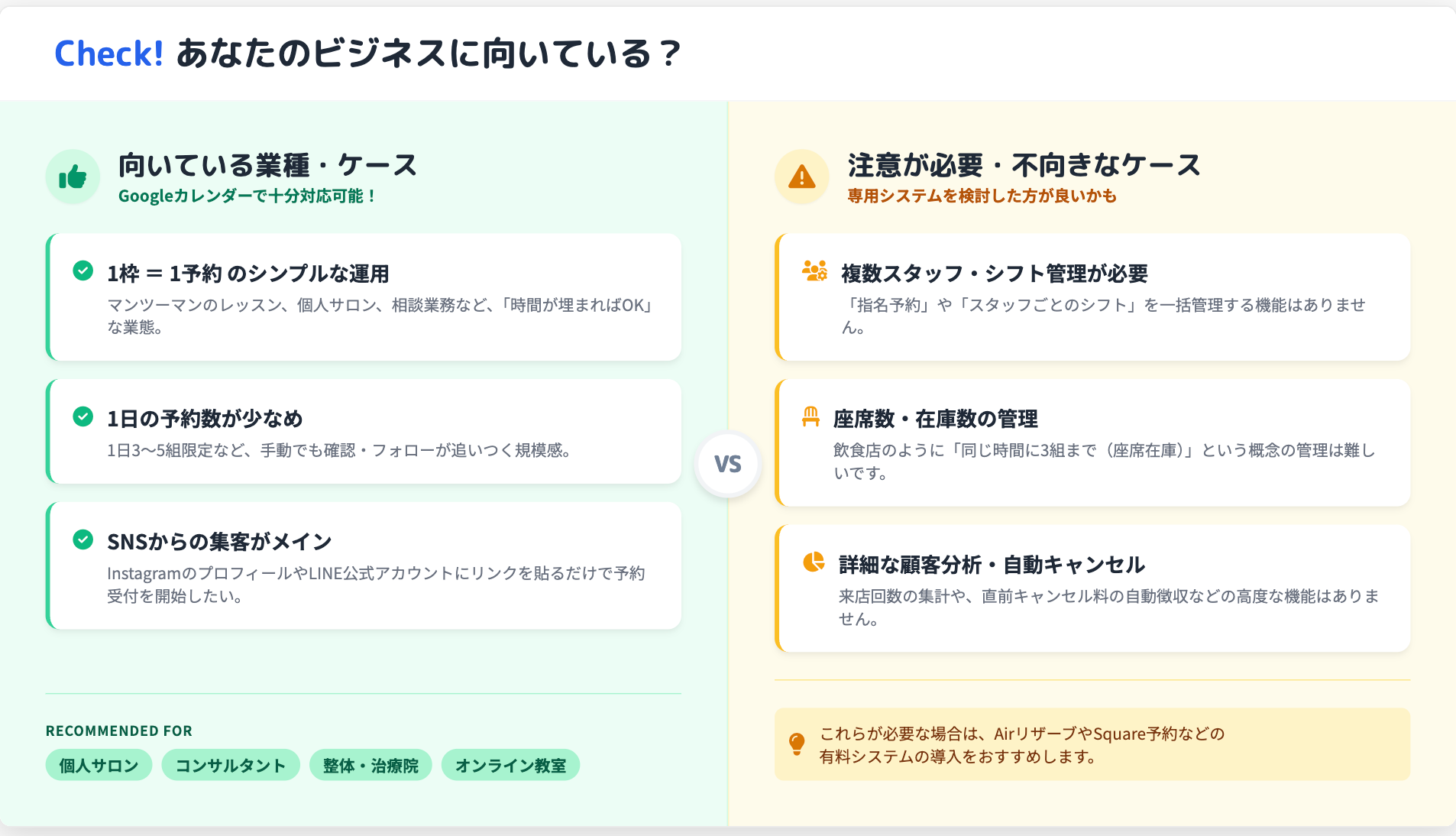Select the オンライン教室 tag
This screenshot has width=1456, height=836.
click(510, 766)
